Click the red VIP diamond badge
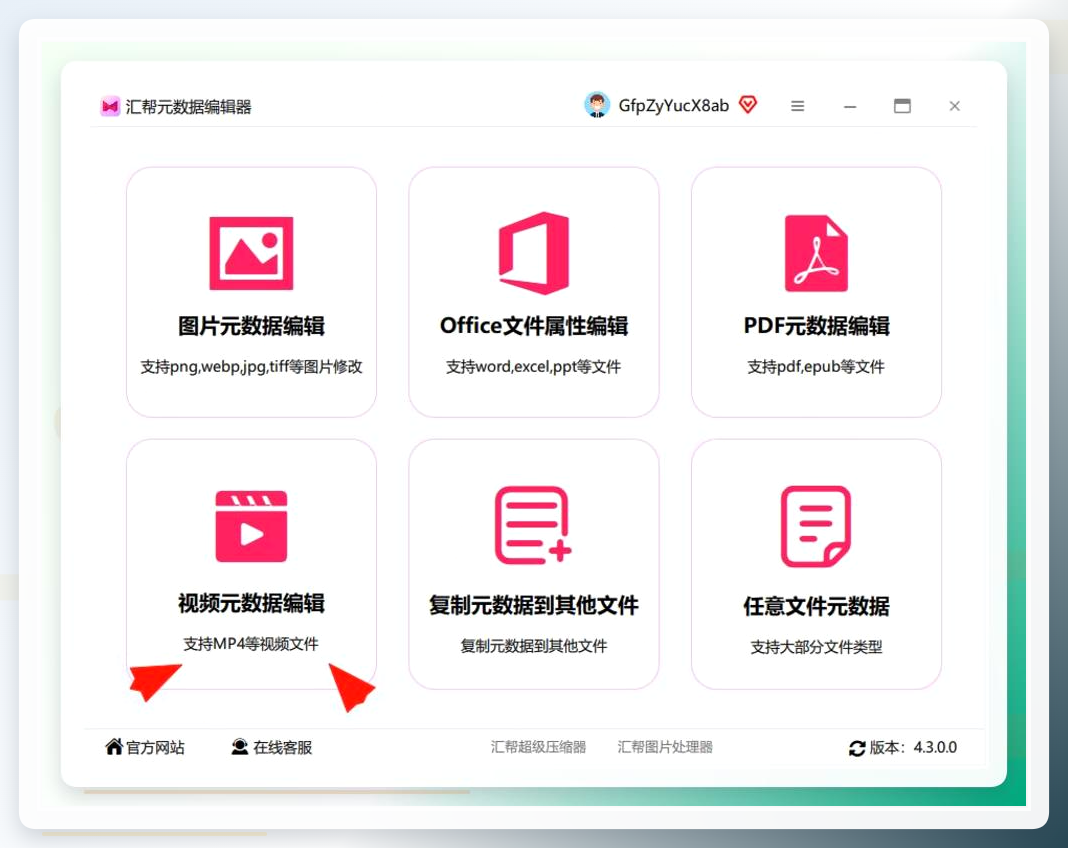 pos(748,104)
